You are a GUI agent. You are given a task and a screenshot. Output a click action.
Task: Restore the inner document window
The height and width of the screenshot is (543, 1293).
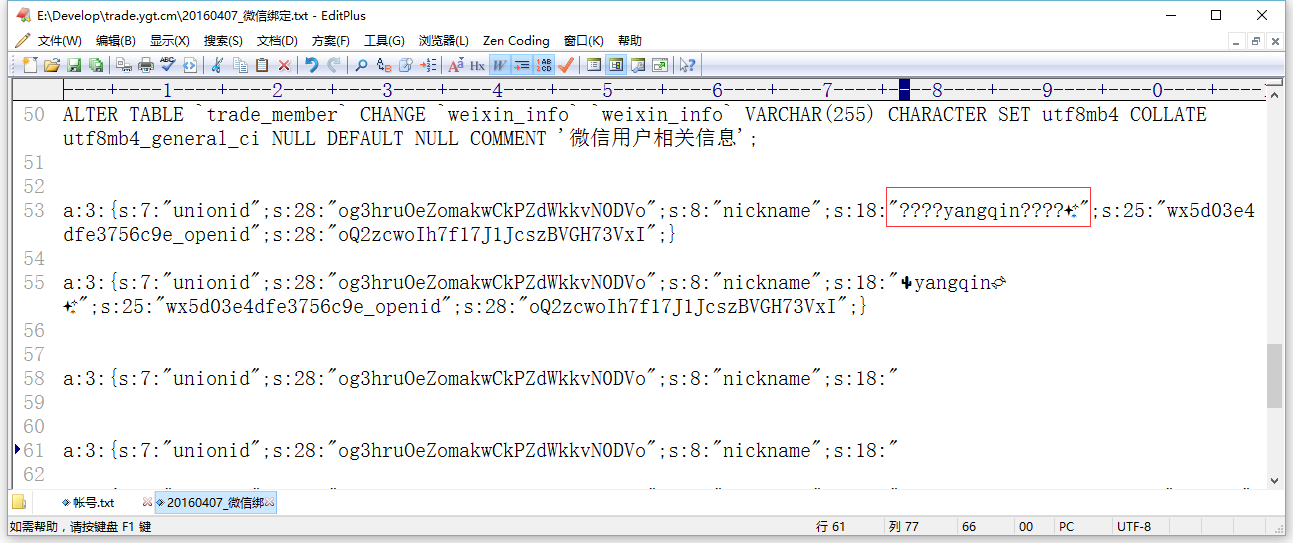pyautogui.click(x=1256, y=41)
